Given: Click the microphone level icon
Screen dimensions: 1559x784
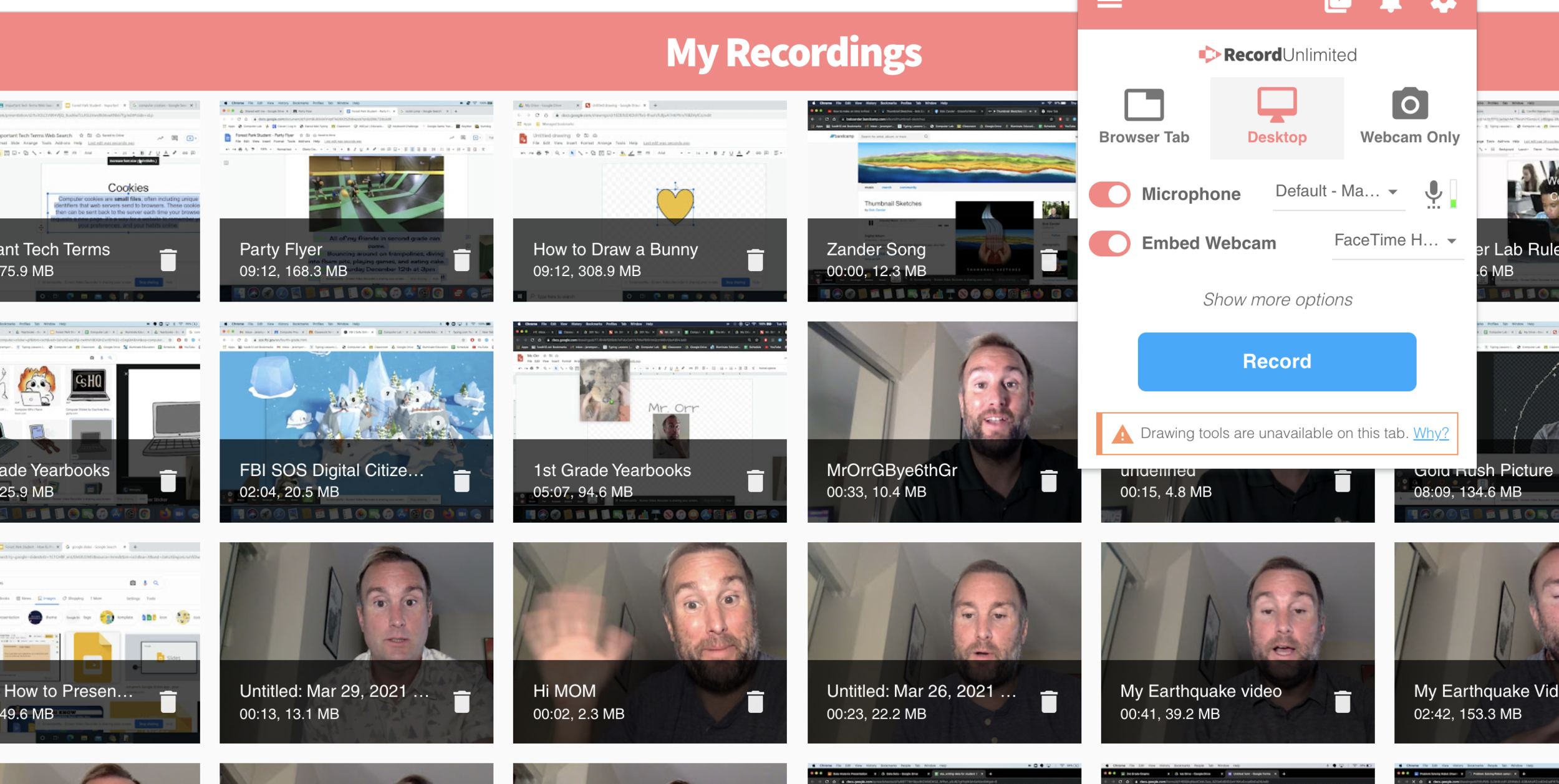Looking at the screenshot, I should coord(1433,194).
